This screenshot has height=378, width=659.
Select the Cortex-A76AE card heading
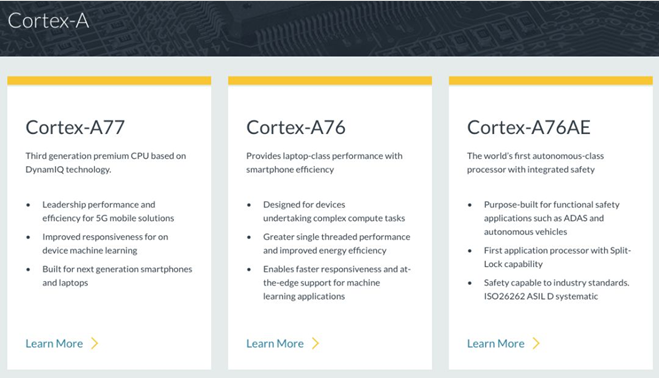(x=529, y=127)
